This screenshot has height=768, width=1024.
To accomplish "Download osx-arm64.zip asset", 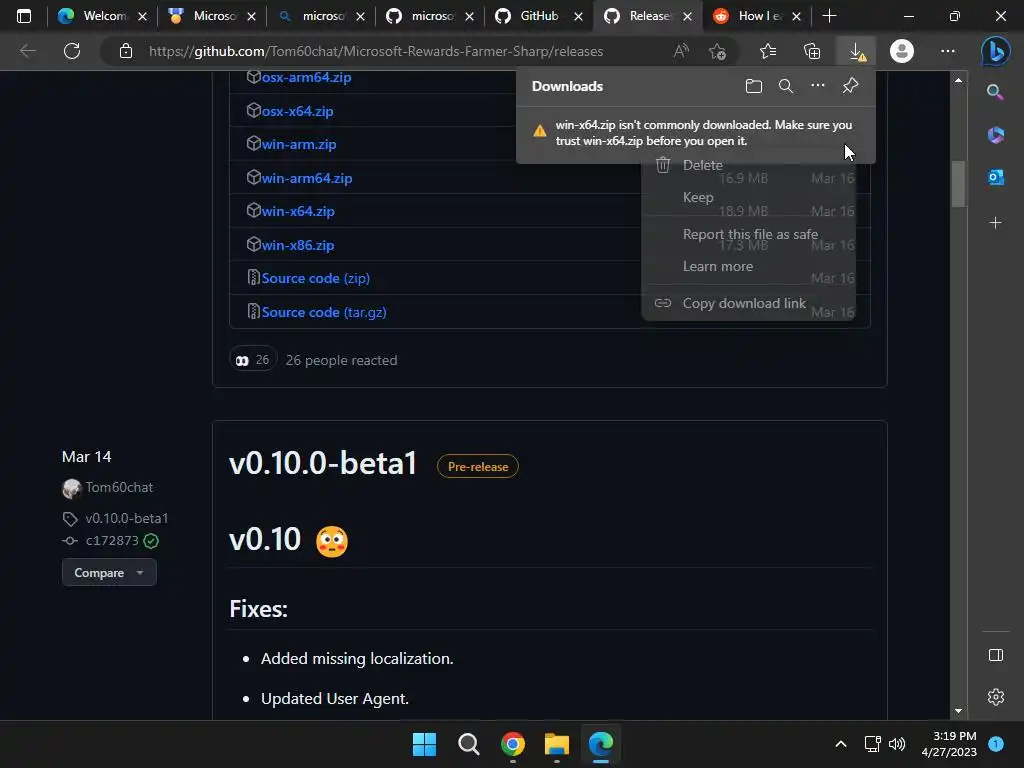I will tap(306, 77).
